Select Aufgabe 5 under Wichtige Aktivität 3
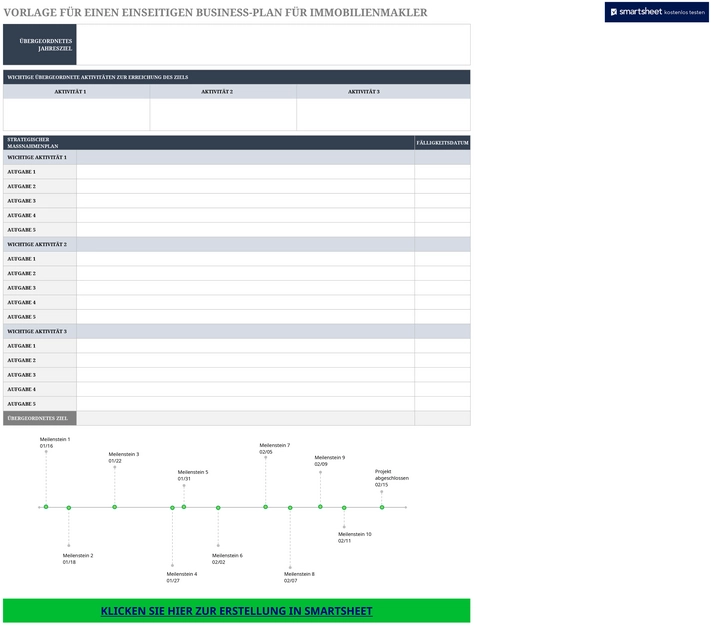 pyautogui.click(x=40, y=404)
